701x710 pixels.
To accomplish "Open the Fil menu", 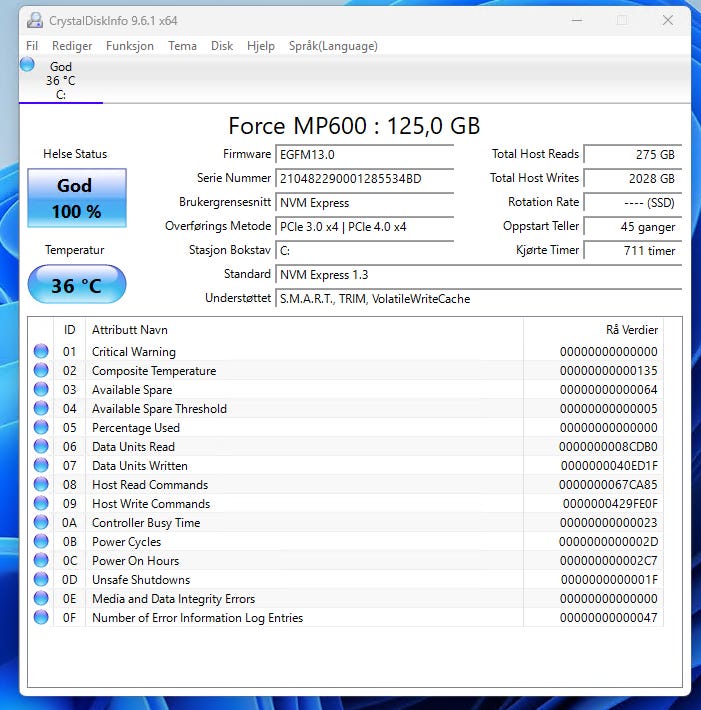I will tap(32, 46).
